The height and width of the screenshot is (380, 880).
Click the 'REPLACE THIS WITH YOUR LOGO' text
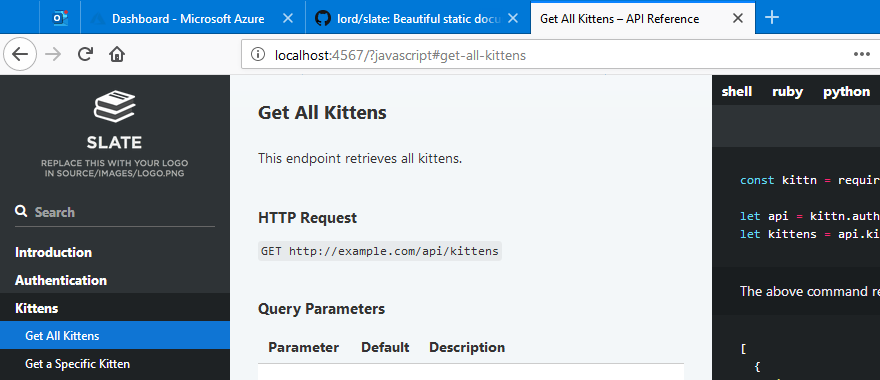(x=114, y=163)
